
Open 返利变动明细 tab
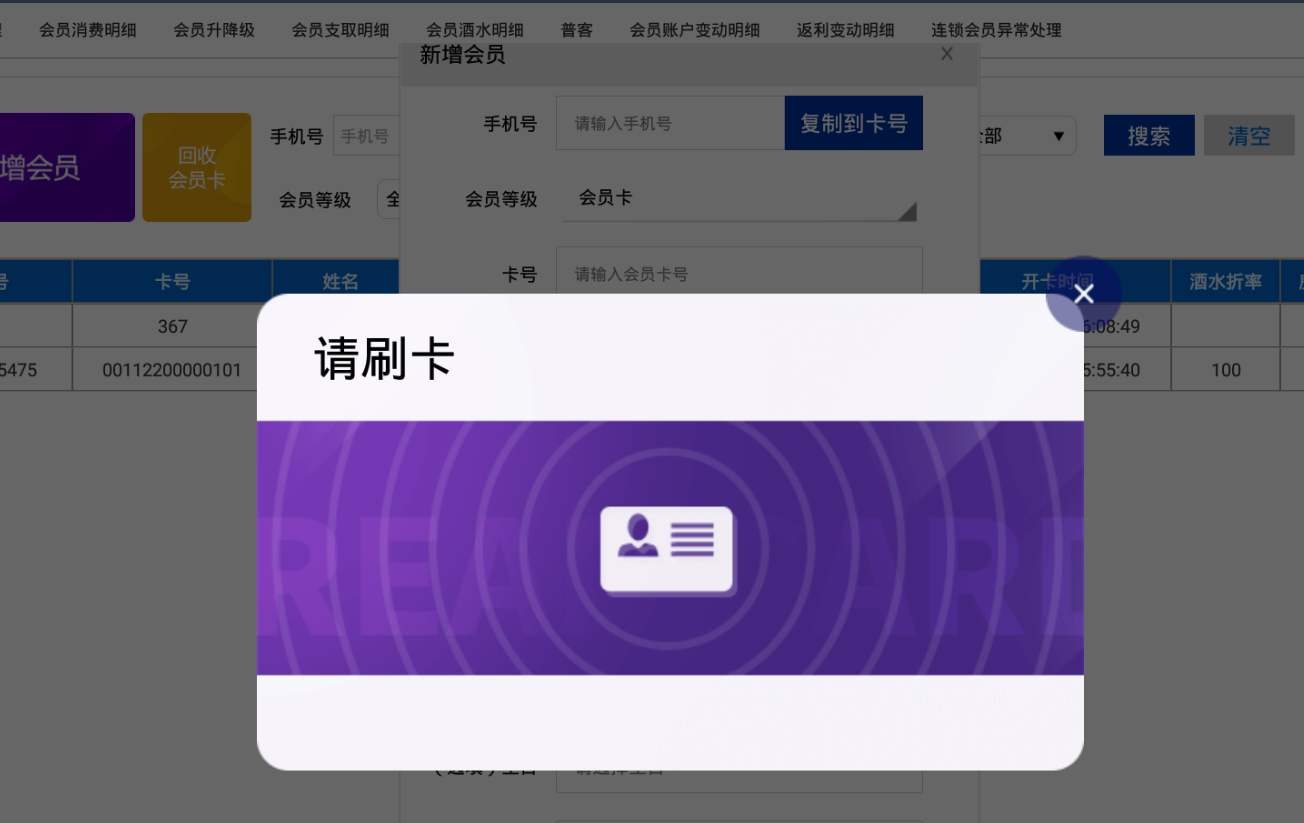846,30
